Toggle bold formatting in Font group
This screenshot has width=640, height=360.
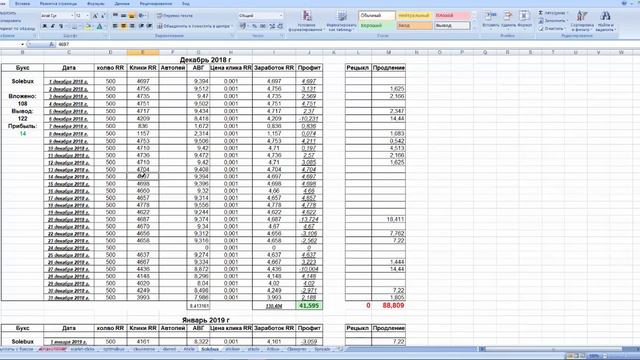coord(44,26)
